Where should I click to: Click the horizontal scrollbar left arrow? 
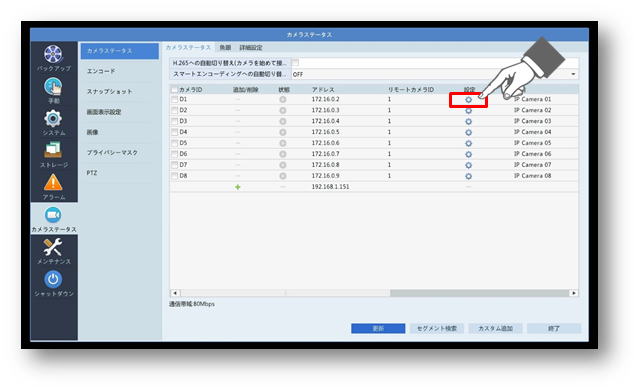point(175,293)
